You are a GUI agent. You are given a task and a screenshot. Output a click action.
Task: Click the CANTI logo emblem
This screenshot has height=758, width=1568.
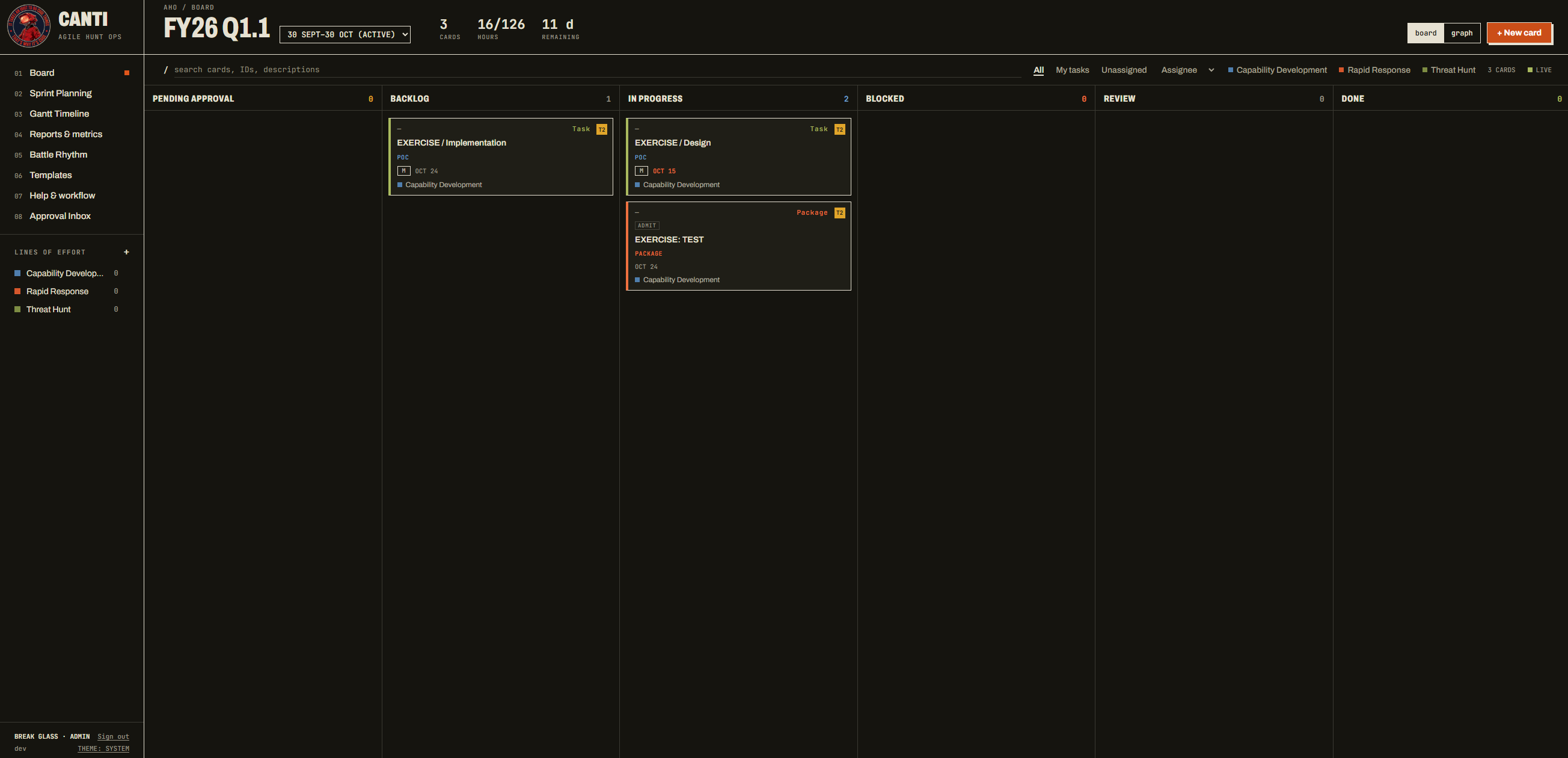click(29, 26)
